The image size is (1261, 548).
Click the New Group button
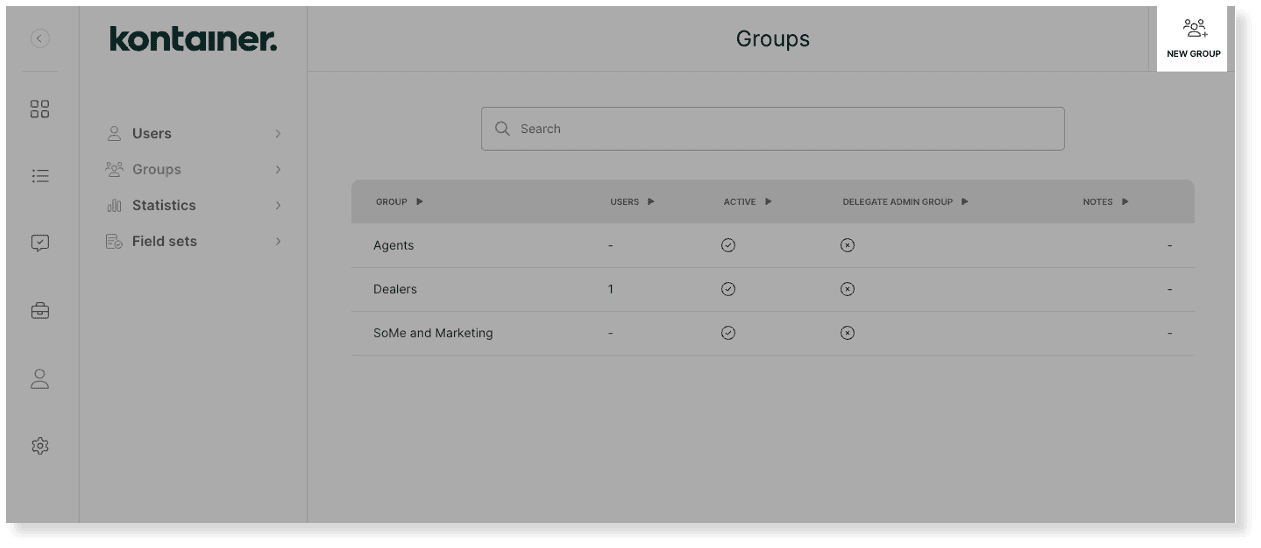point(1192,39)
